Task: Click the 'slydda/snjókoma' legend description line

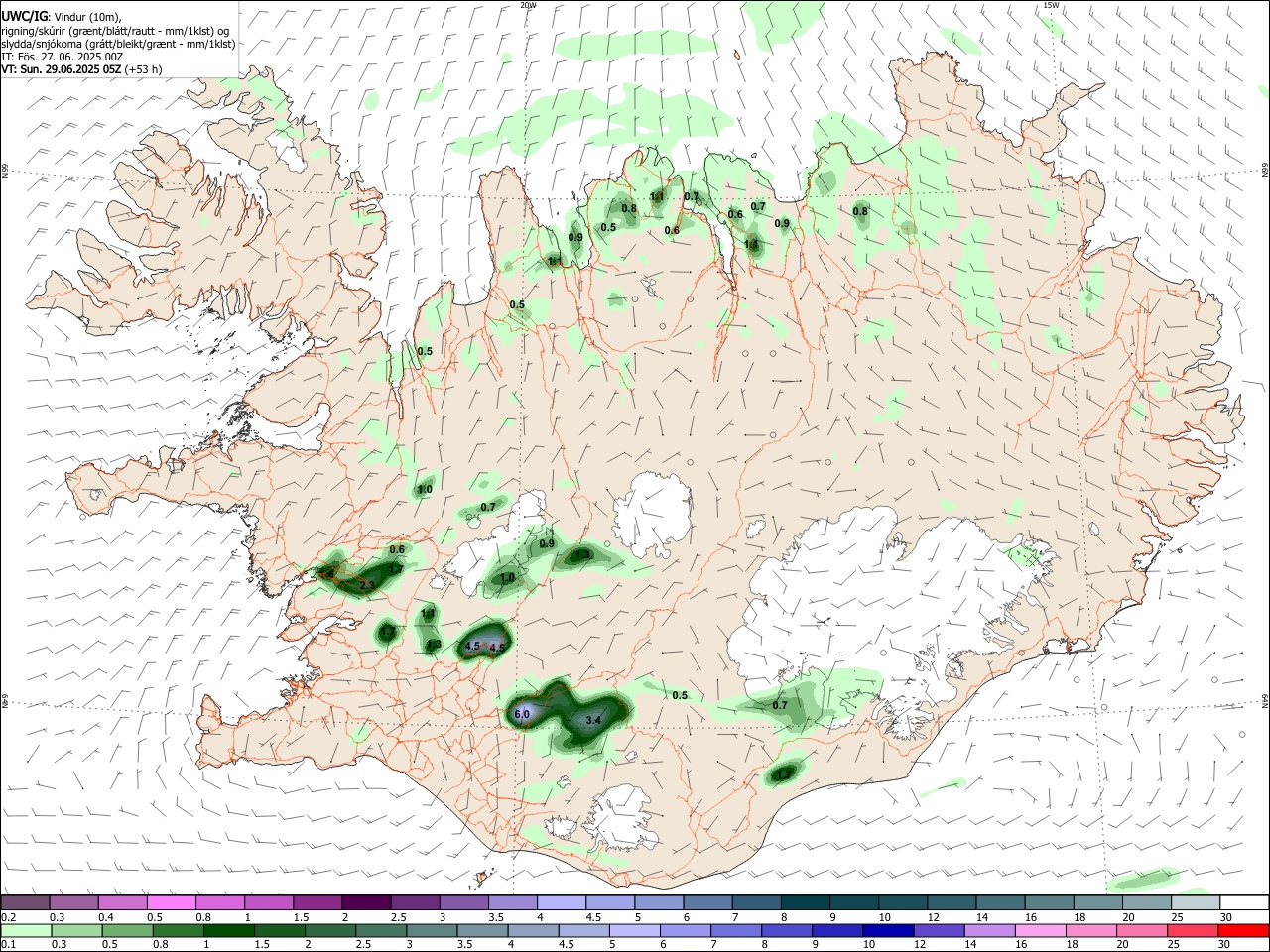Action: (x=118, y=44)
